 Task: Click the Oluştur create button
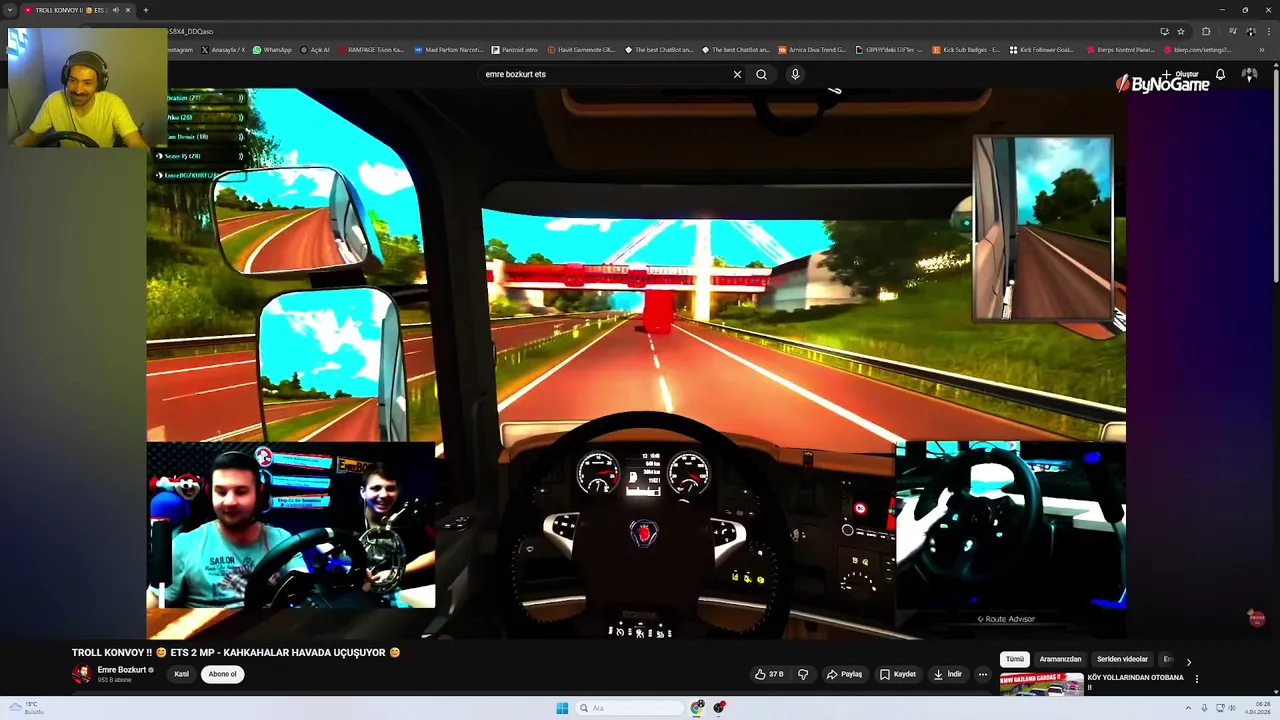(x=1180, y=74)
